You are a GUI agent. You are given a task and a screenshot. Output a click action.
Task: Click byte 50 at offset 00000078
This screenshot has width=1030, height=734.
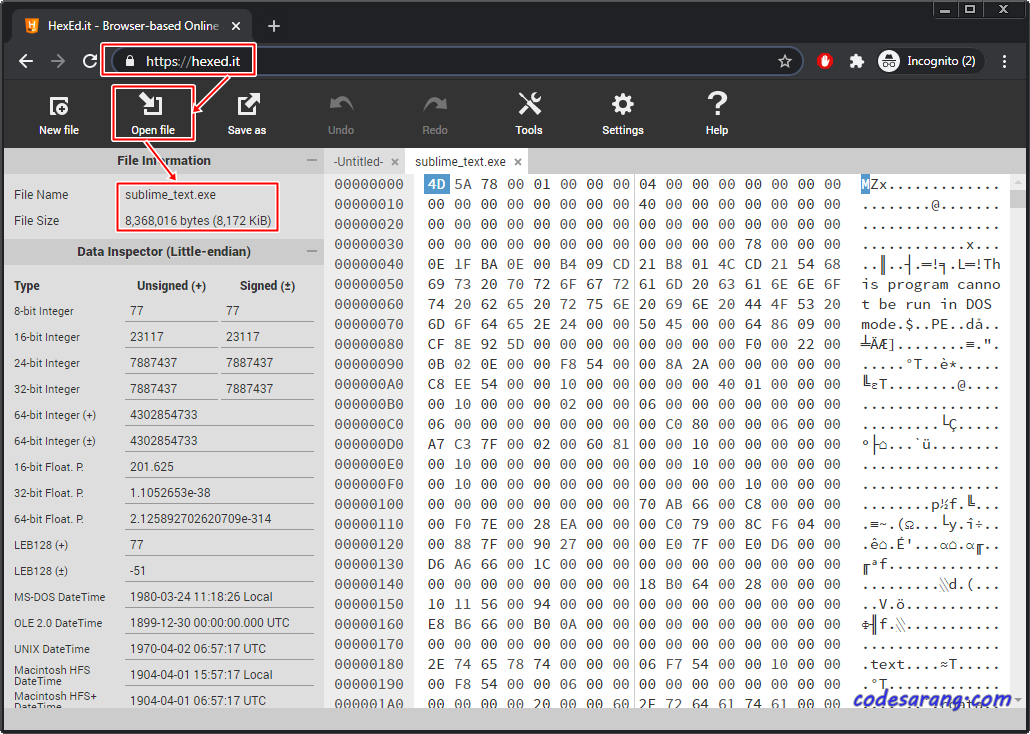[648, 325]
